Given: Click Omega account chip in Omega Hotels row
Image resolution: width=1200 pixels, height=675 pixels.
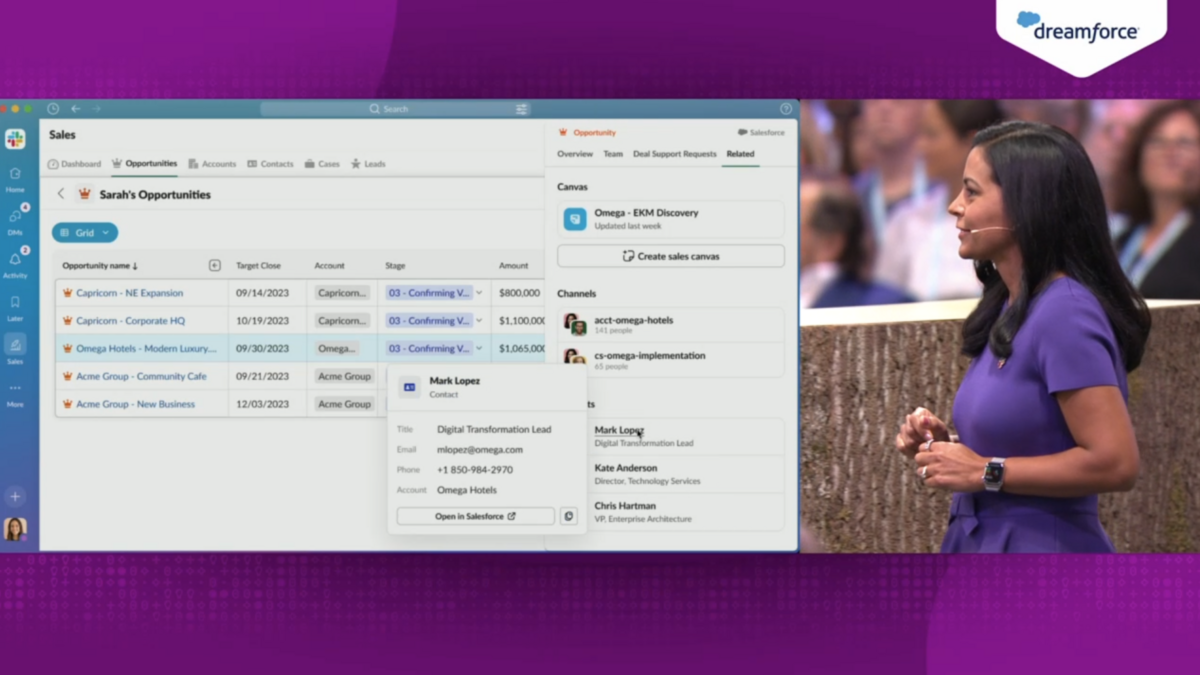Looking at the screenshot, I should tap(337, 349).
